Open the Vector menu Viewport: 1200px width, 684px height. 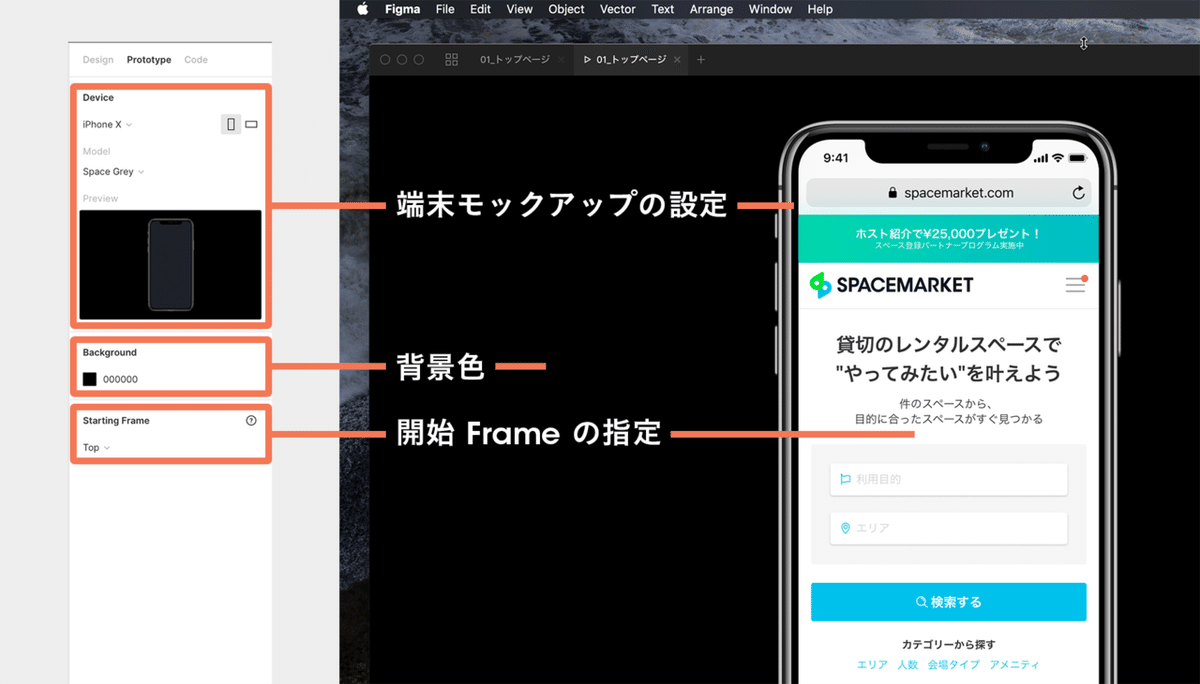click(x=618, y=9)
